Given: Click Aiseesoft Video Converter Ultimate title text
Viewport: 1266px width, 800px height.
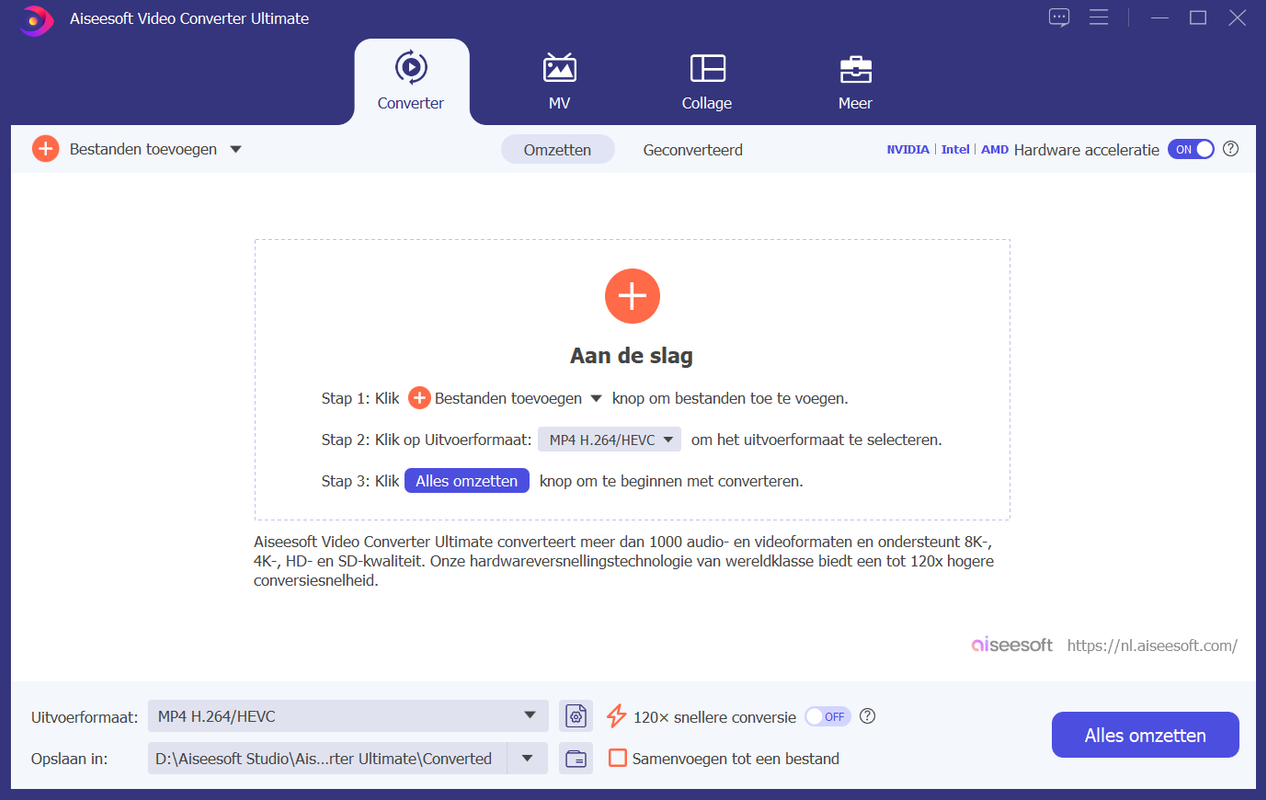Looking at the screenshot, I should click(x=189, y=18).
